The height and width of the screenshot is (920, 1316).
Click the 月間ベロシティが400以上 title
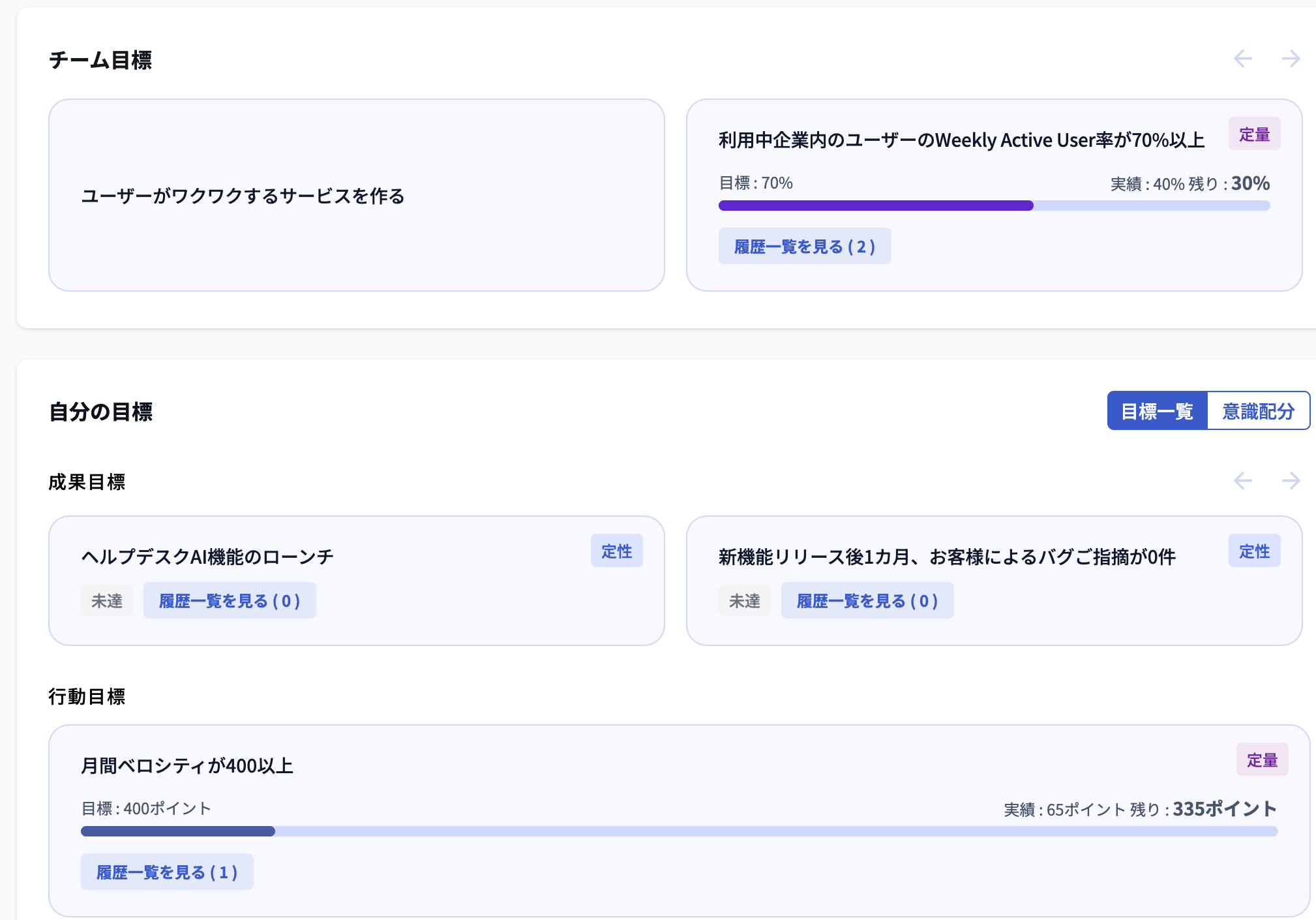187,765
